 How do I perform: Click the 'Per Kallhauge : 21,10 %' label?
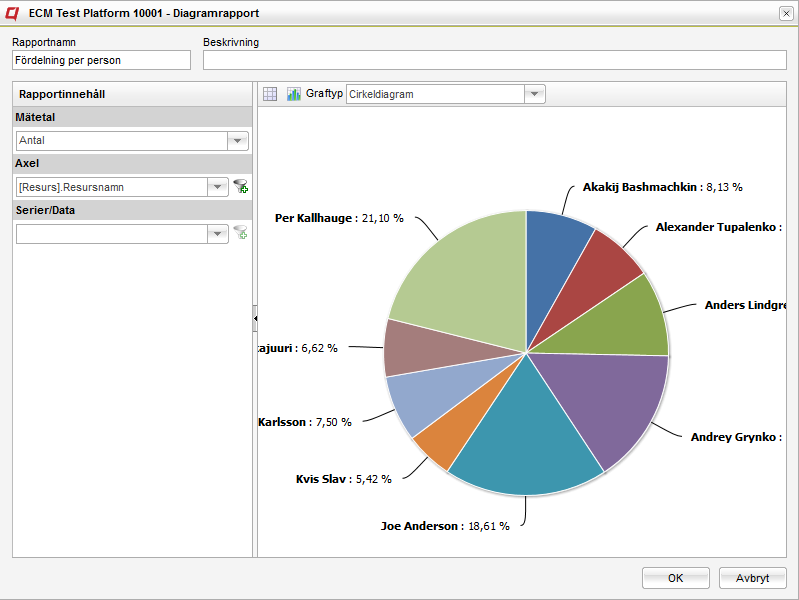pos(339,218)
